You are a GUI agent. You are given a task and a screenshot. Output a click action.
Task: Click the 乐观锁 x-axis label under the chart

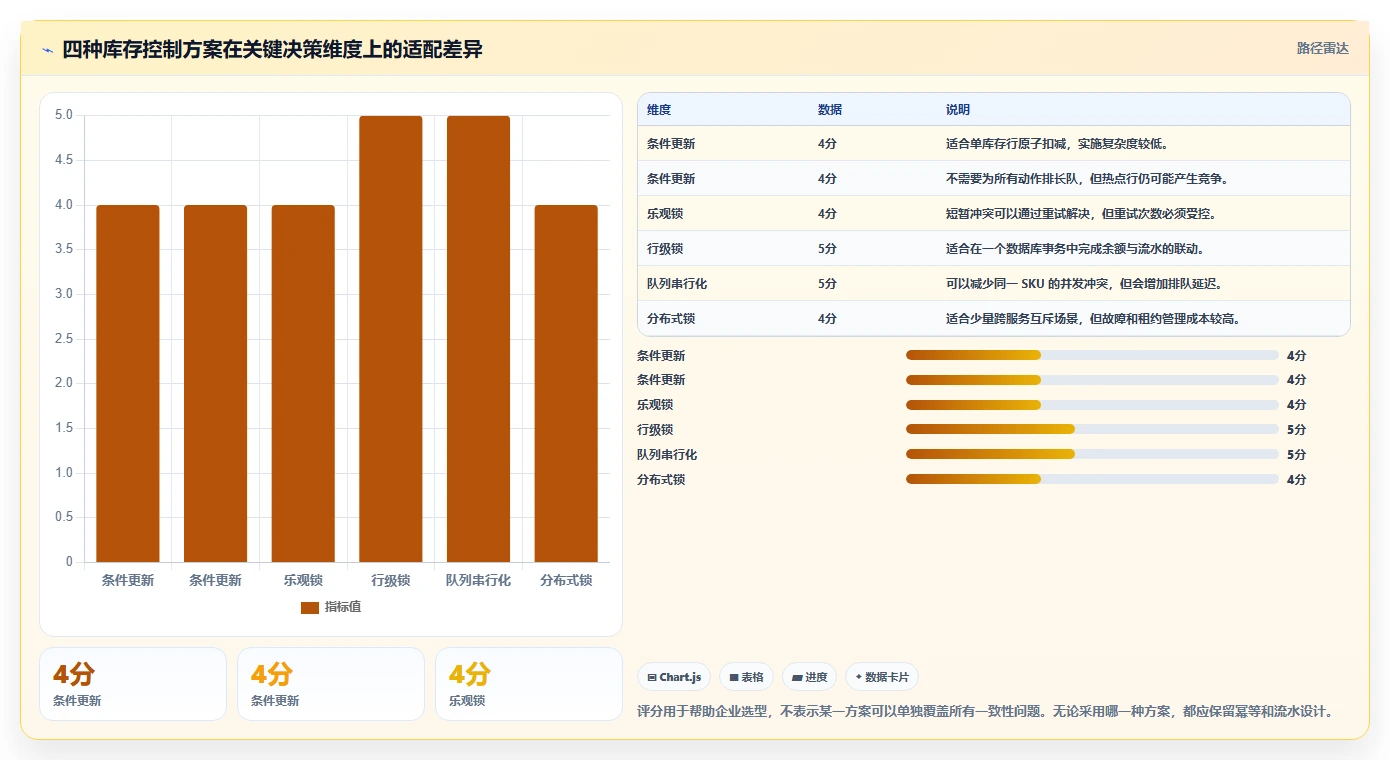click(303, 580)
